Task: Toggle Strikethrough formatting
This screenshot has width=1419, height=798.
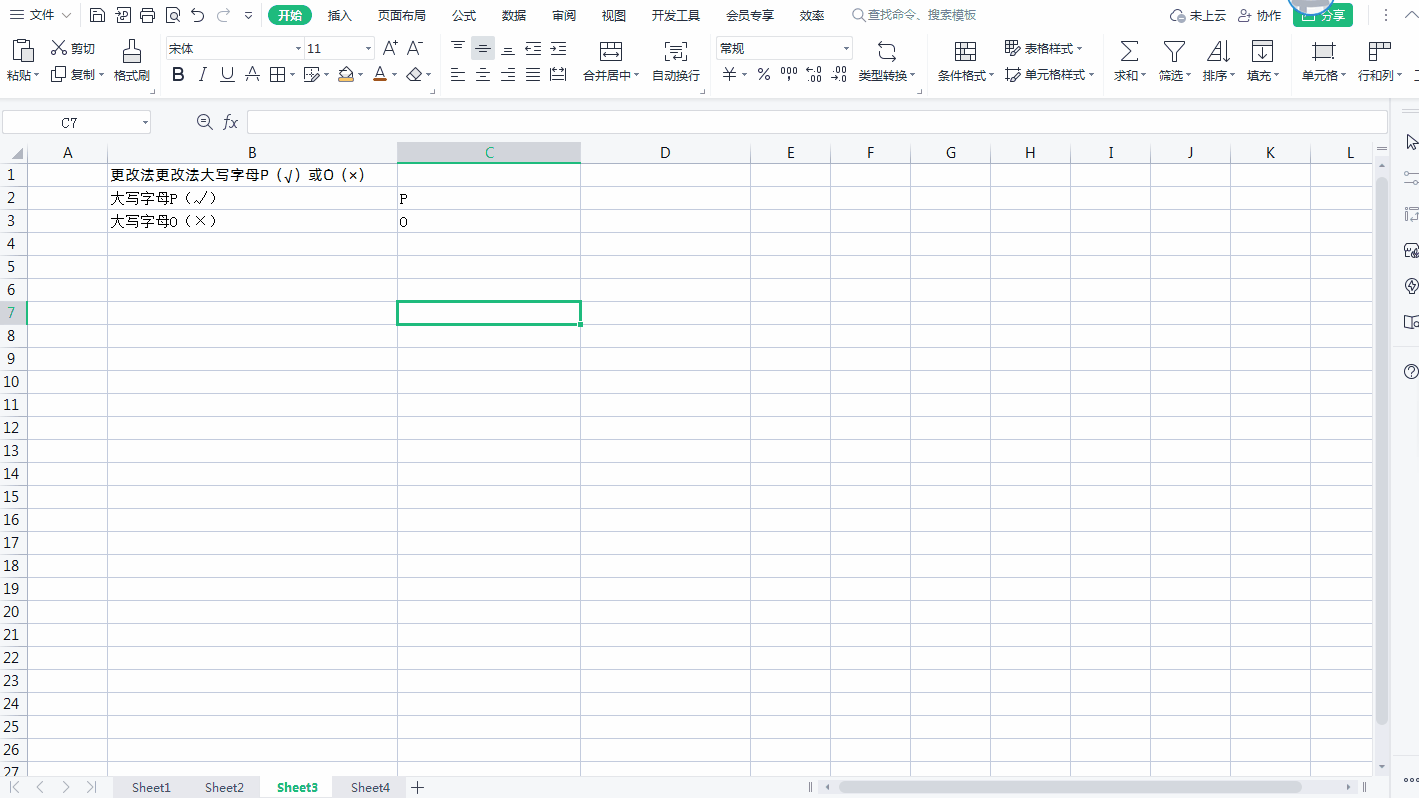Action: coord(252,74)
